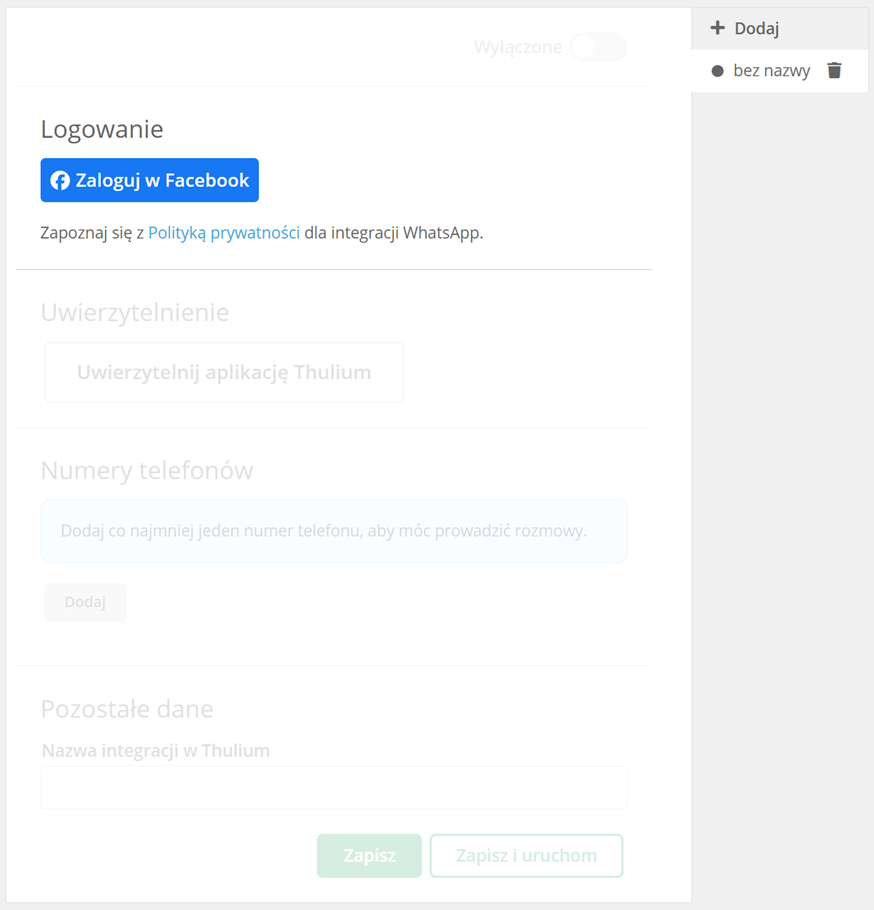Screen dimensions: 874x910
Task: Open the Polityką prywatności link
Action: pyautogui.click(x=224, y=233)
